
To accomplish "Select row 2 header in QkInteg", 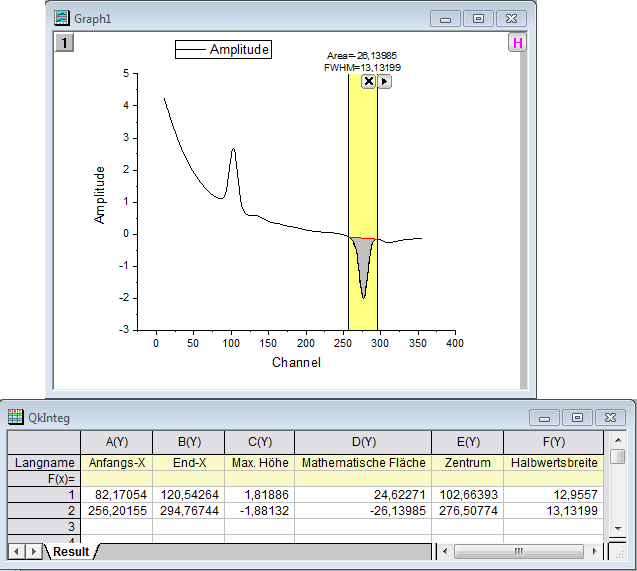I will tap(44, 510).
